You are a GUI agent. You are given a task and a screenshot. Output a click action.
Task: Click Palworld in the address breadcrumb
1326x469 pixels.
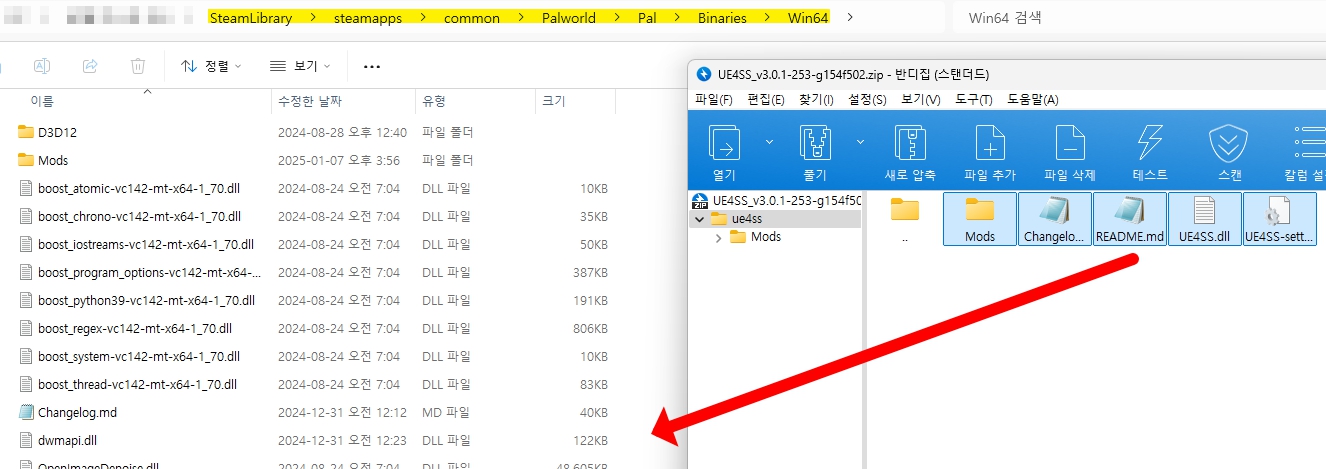pyautogui.click(x=569, y=18)
